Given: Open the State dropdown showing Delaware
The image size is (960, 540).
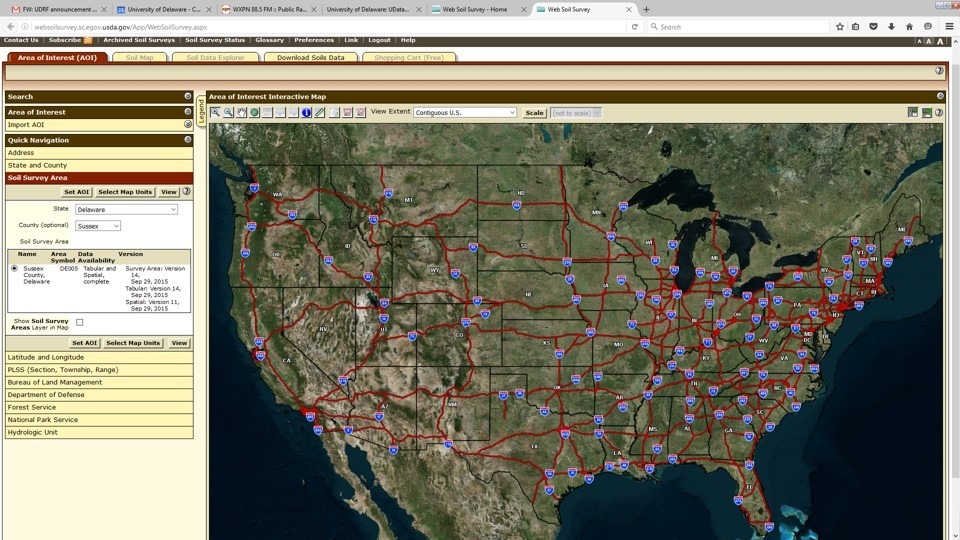Looking at the screenshot, I should 126,210.
